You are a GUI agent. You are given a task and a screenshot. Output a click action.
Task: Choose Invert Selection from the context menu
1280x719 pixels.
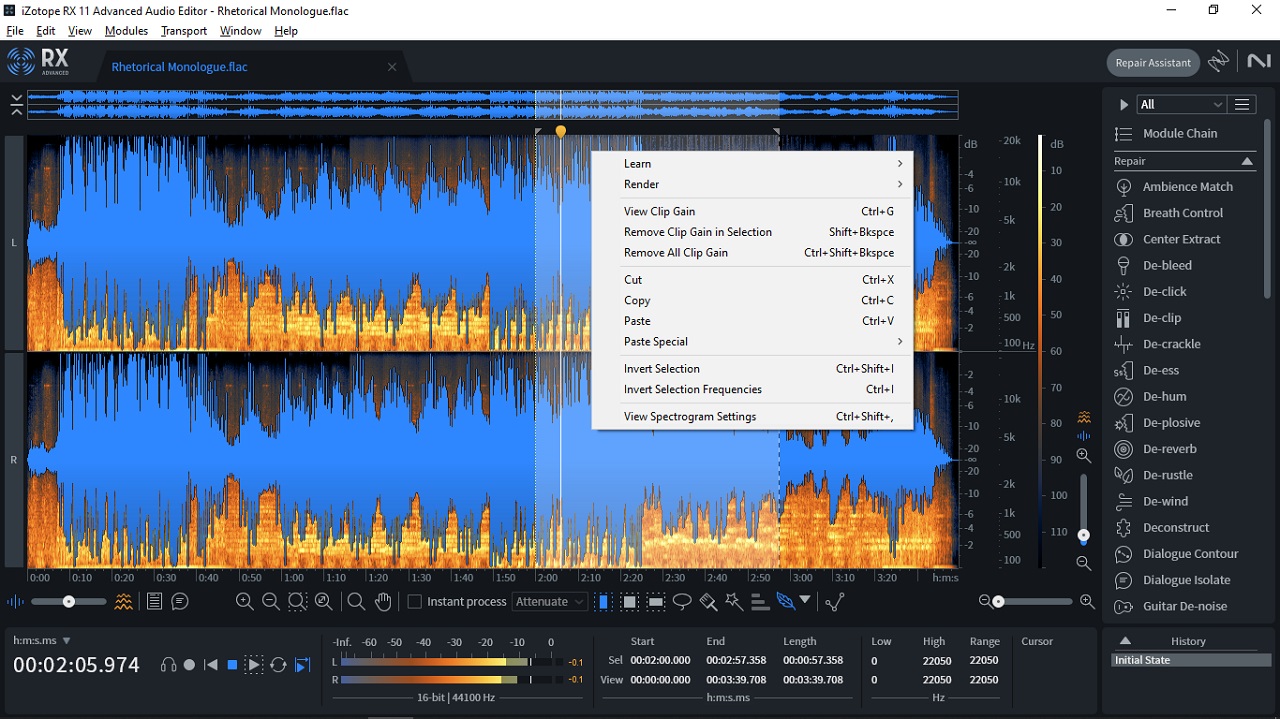tap(662, 369)
